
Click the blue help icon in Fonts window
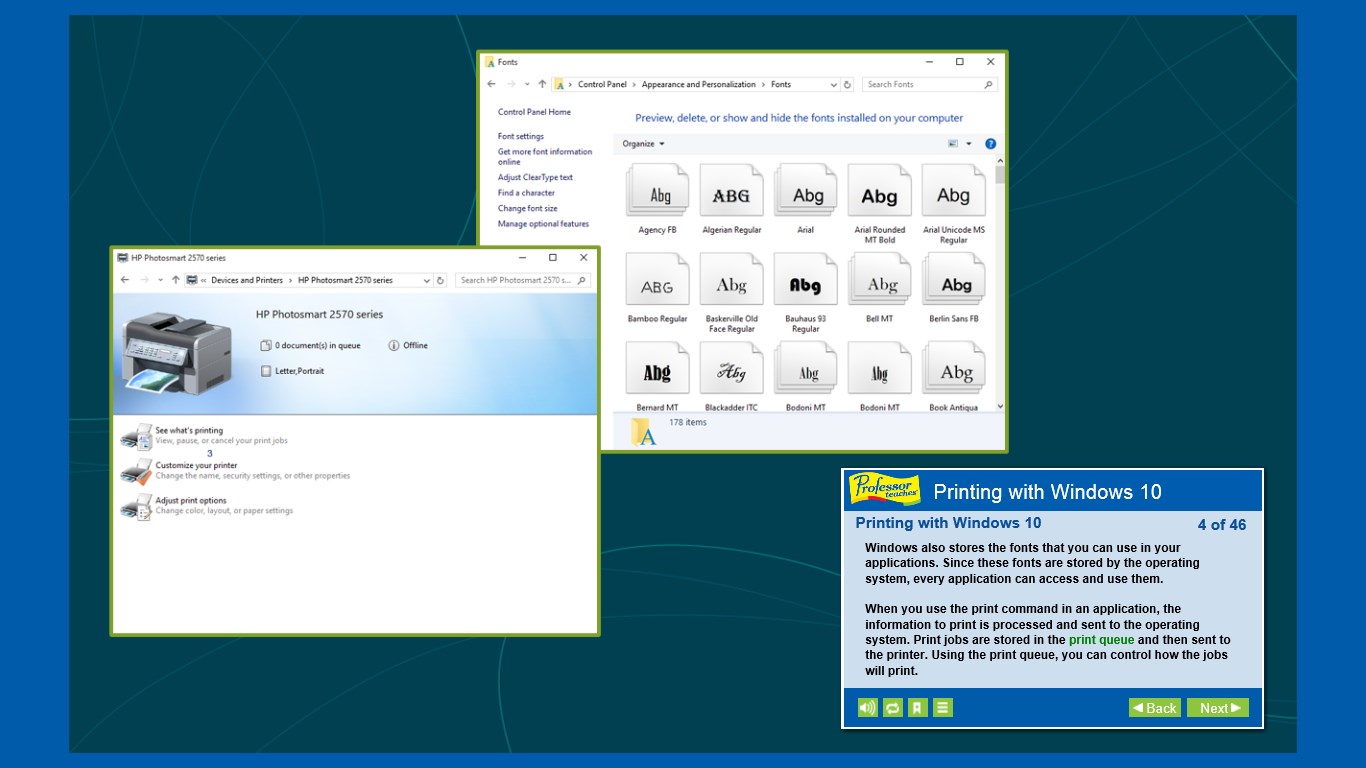(x=990, y=144)
